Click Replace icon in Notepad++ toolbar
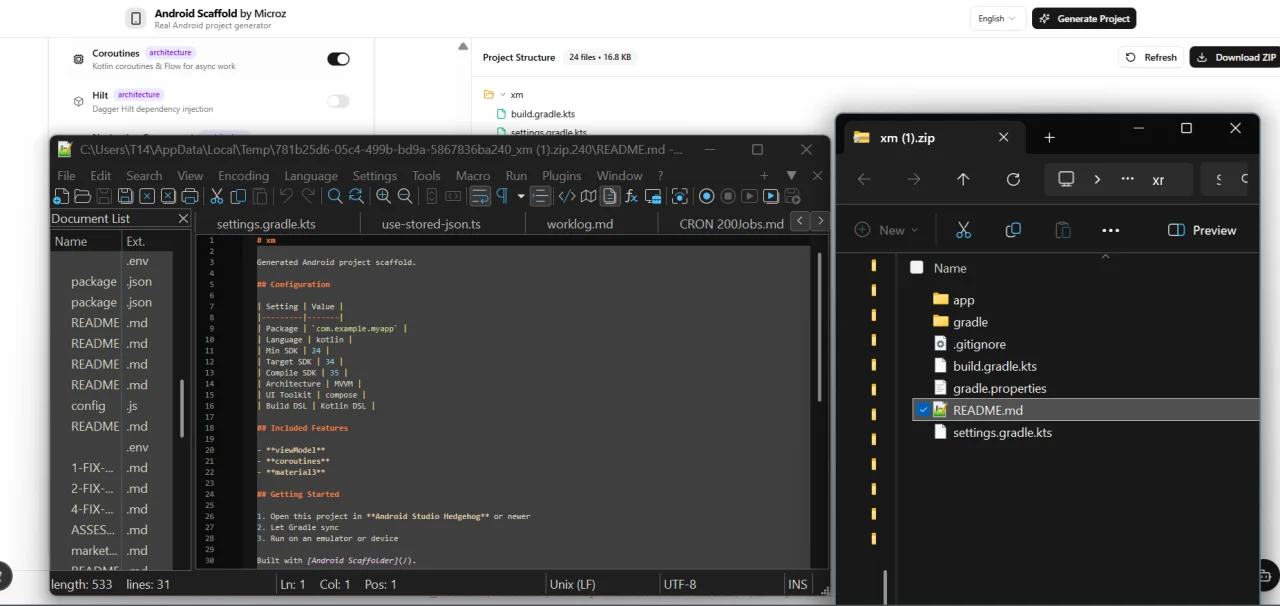This screenshot has height=606, width=1280. pos(356,196)
